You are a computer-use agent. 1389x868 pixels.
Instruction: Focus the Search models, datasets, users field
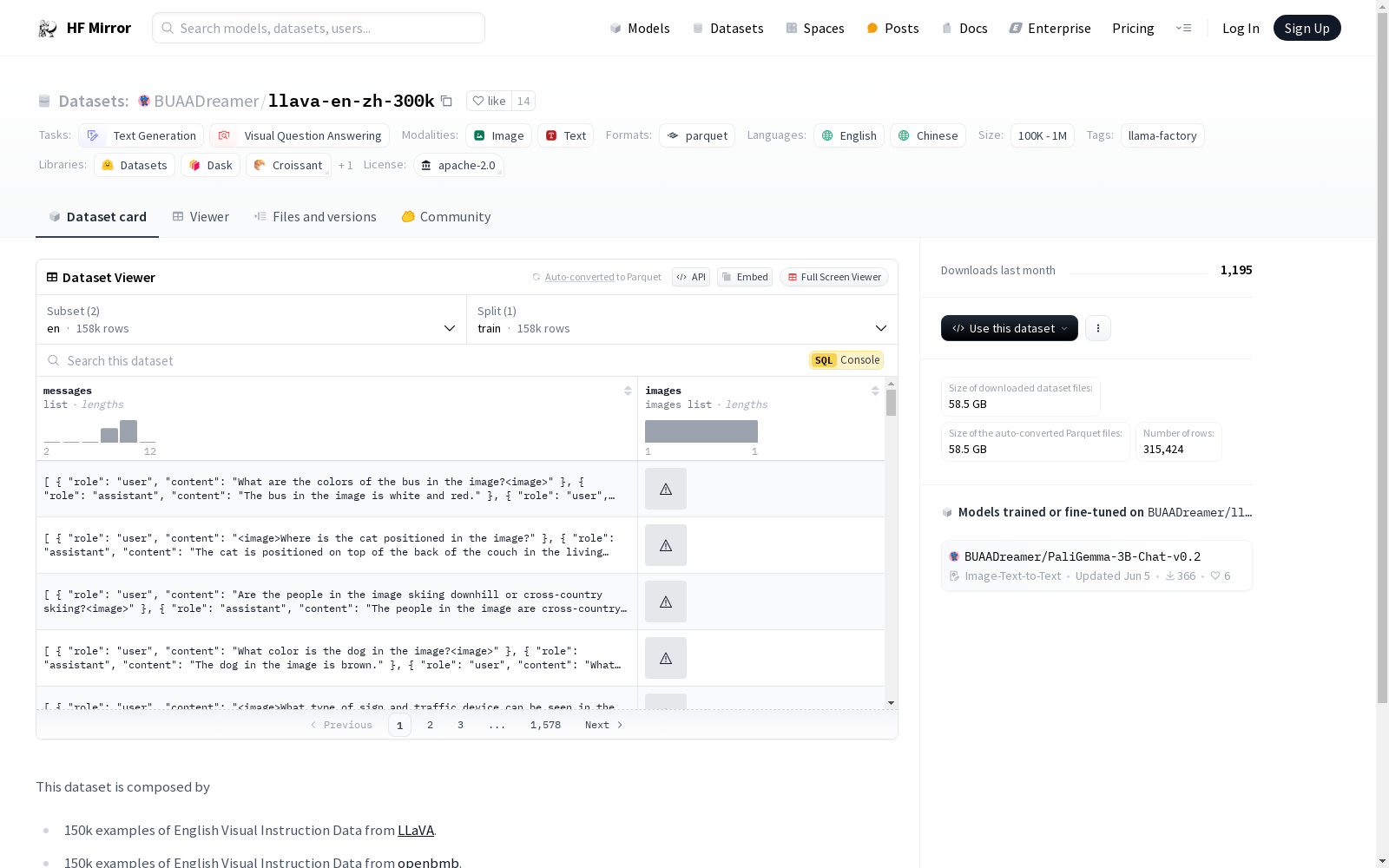pyautogui.click(x=319, y=28)
